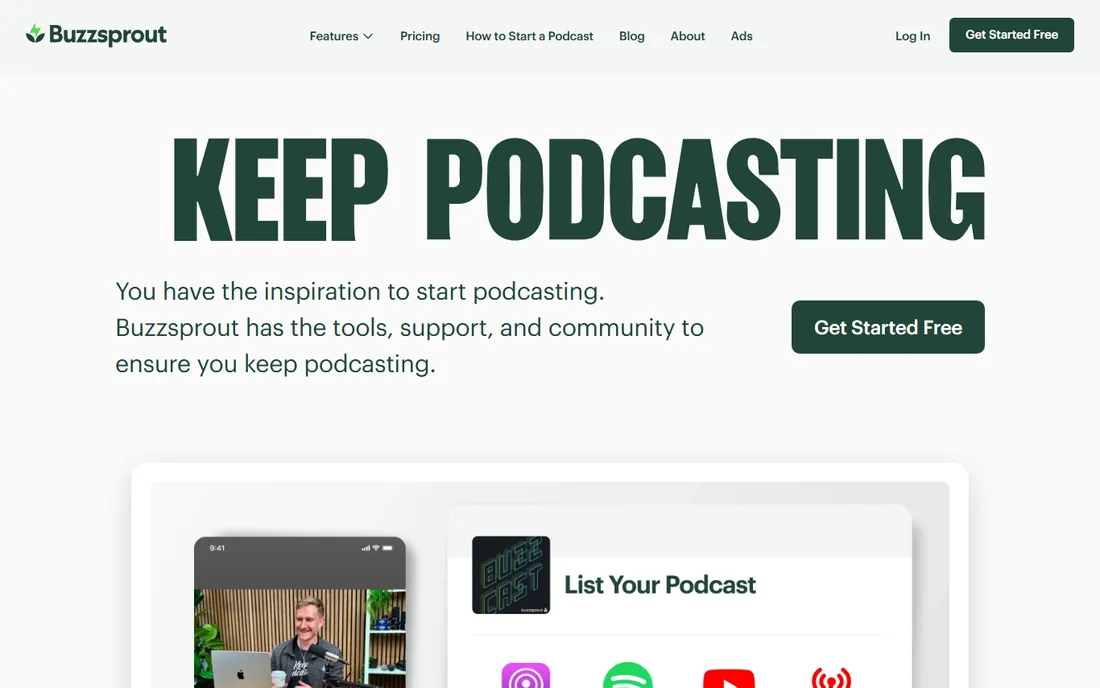Click Get Started Free in header

pyautogui.click(x=1011, y=35)
